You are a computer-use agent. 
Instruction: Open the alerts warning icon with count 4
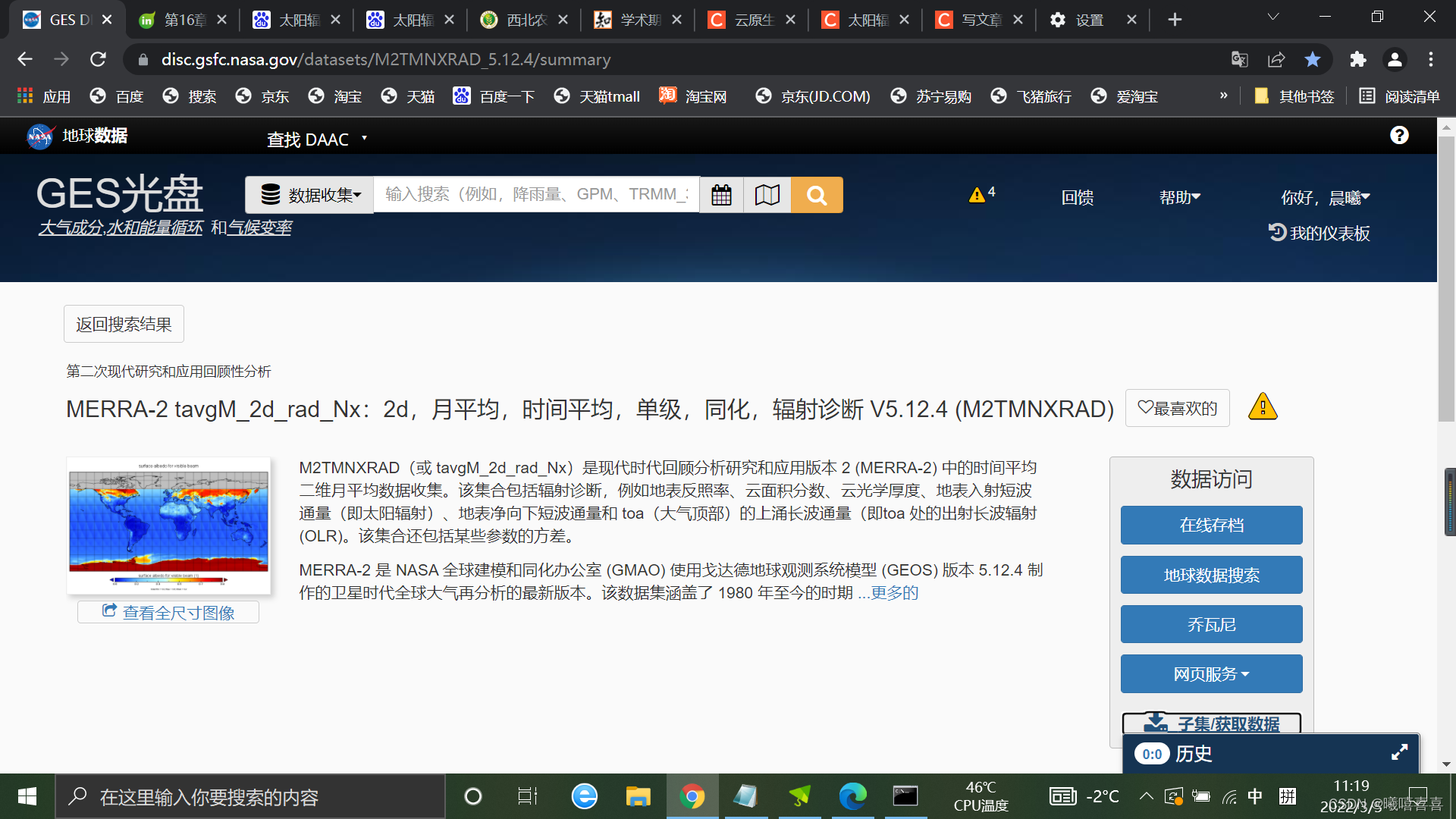[982, 195]
